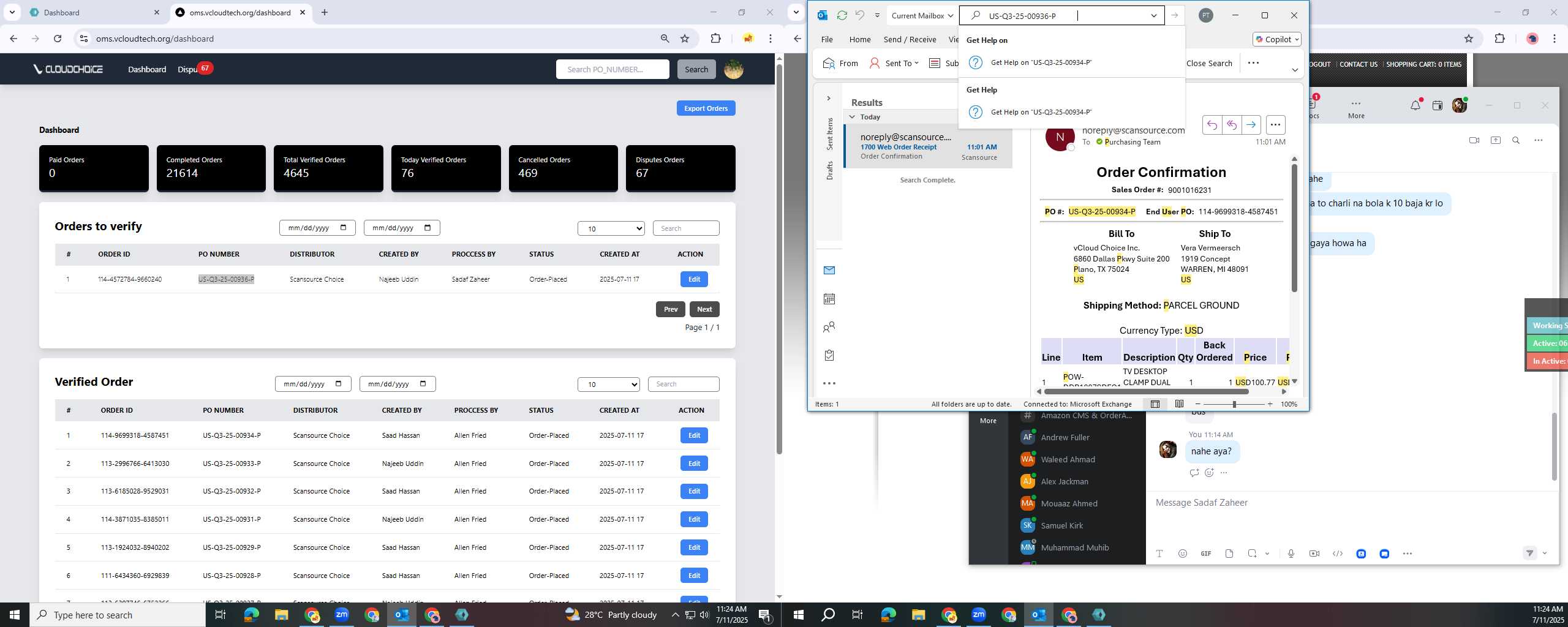
Task: Click Search button next to PO_NUMBER field
Action: (696, 69)
